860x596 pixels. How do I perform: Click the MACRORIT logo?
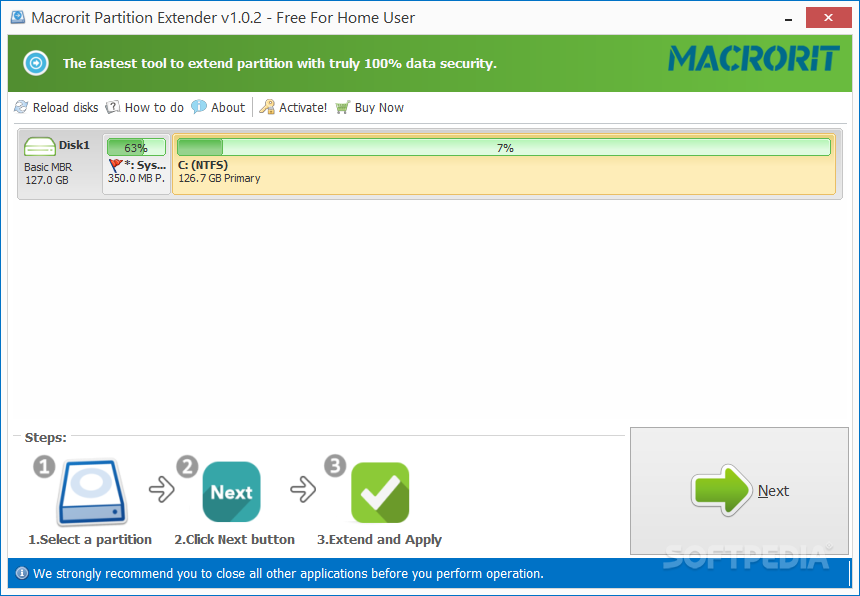[x=754, y=58]
